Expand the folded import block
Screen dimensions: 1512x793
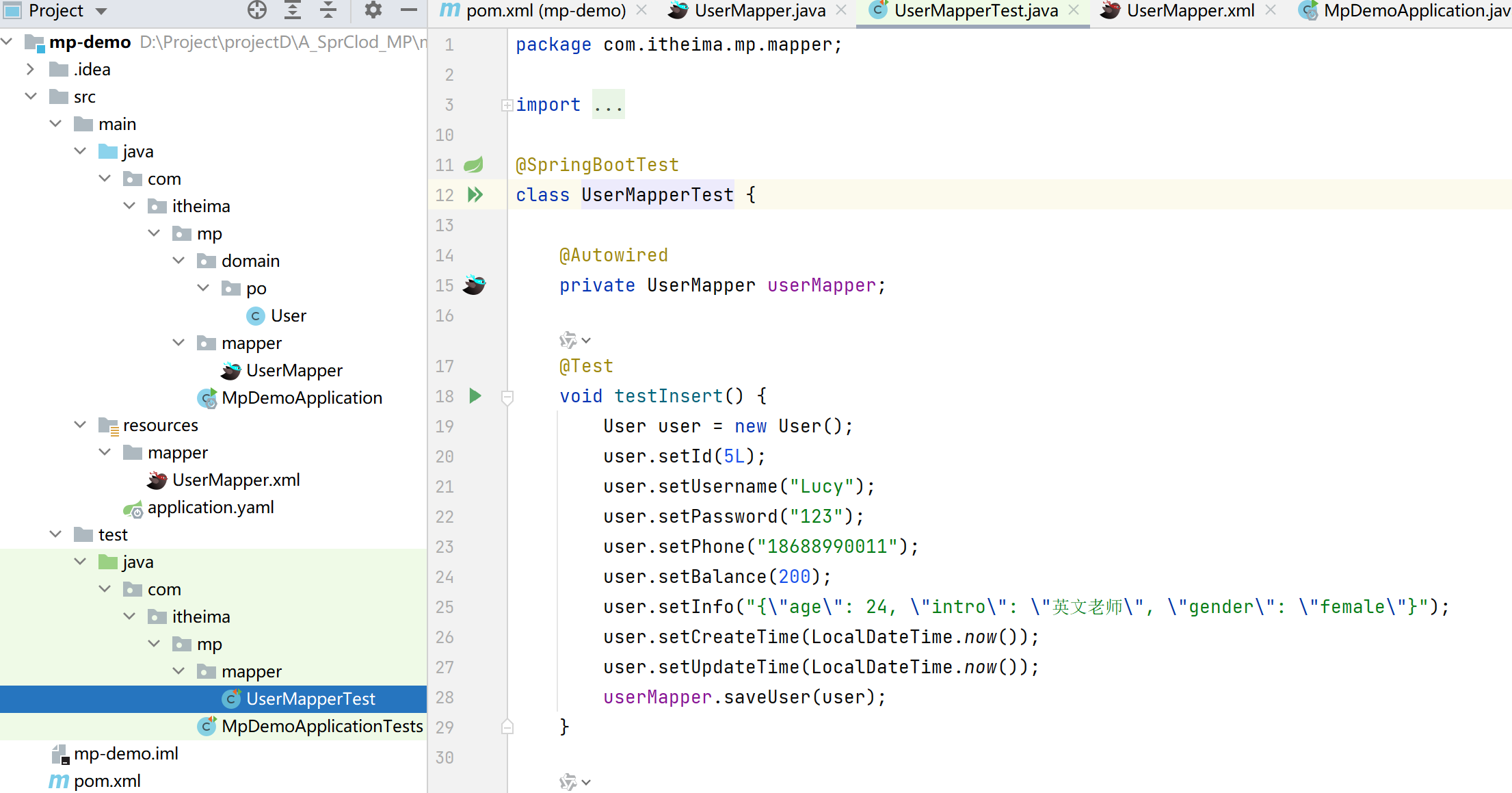[507, 105]
